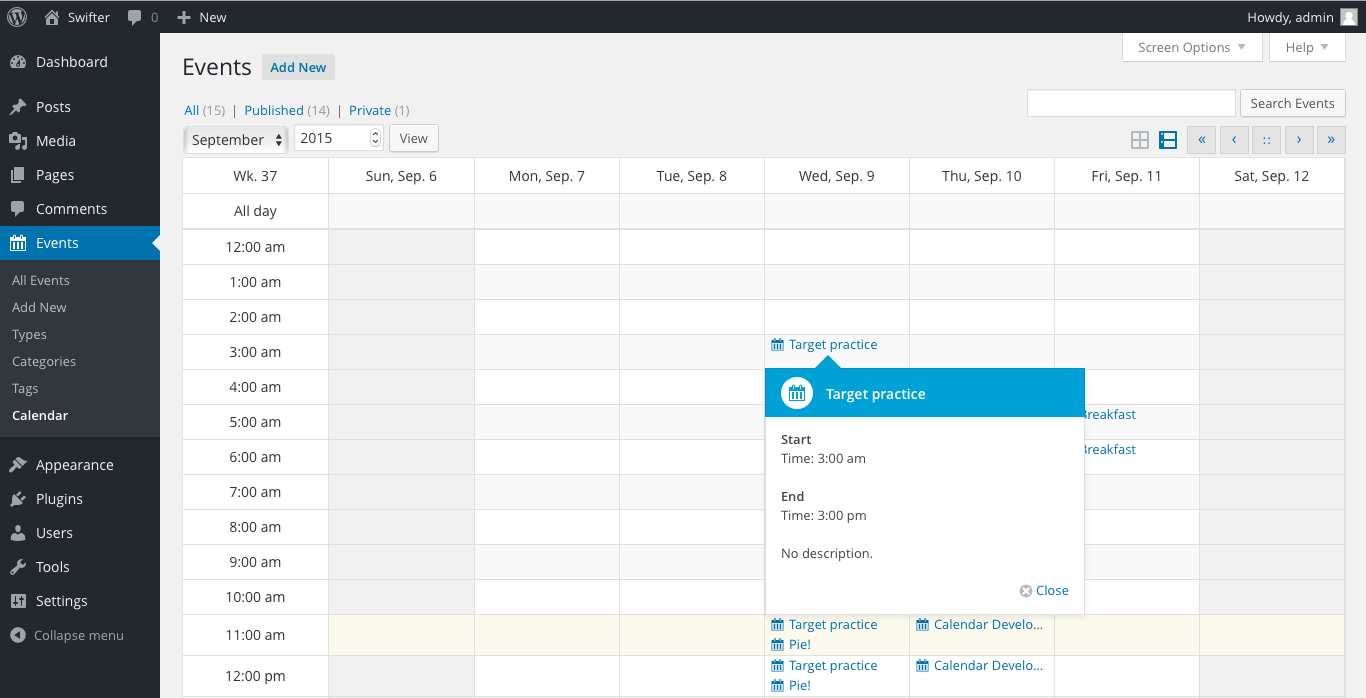Filter by Published events
The height and width of the screenshot is (698, 1366).
point(273,110)
